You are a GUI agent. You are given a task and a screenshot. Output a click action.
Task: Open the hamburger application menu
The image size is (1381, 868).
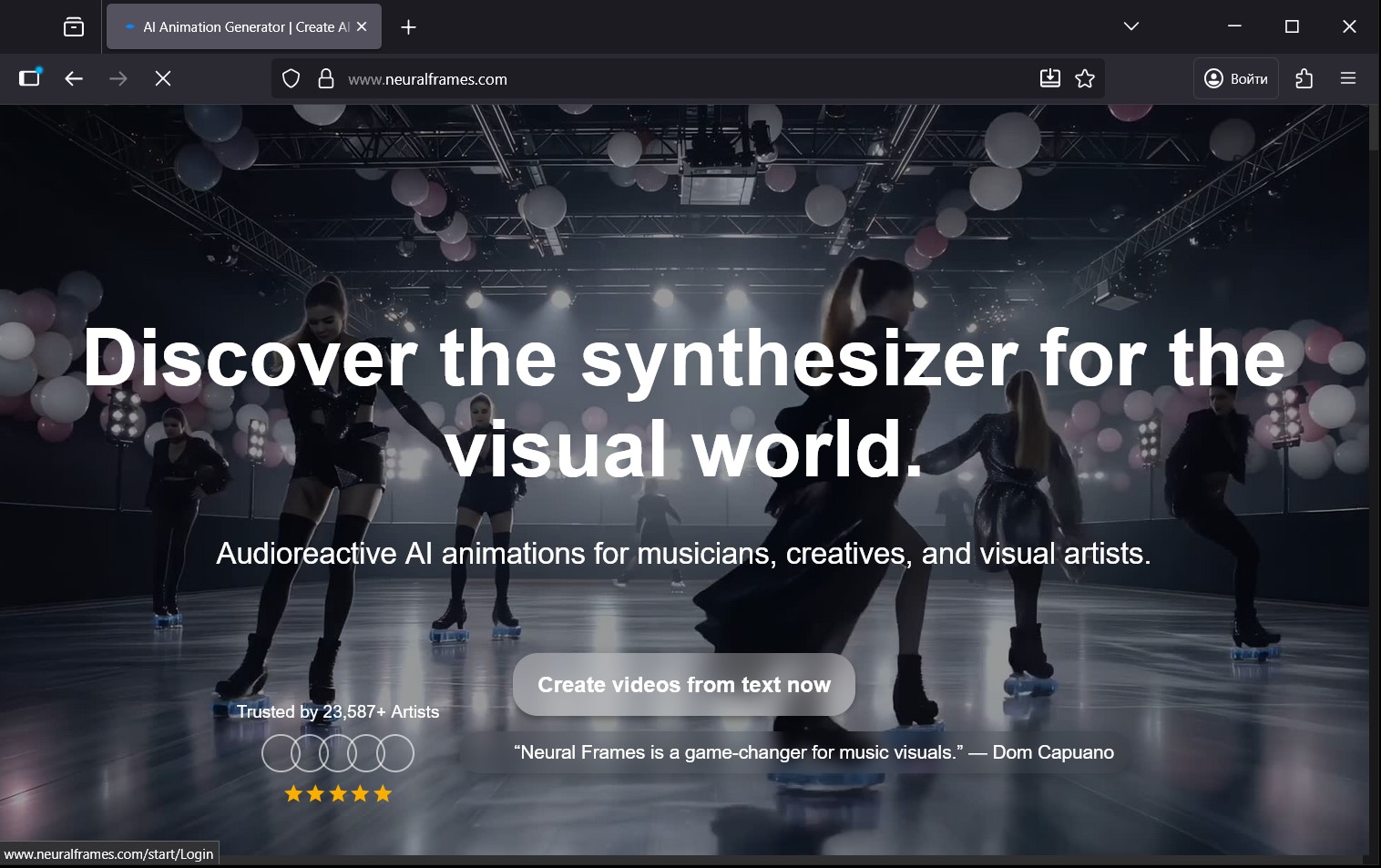click(x=1348, y=78)
